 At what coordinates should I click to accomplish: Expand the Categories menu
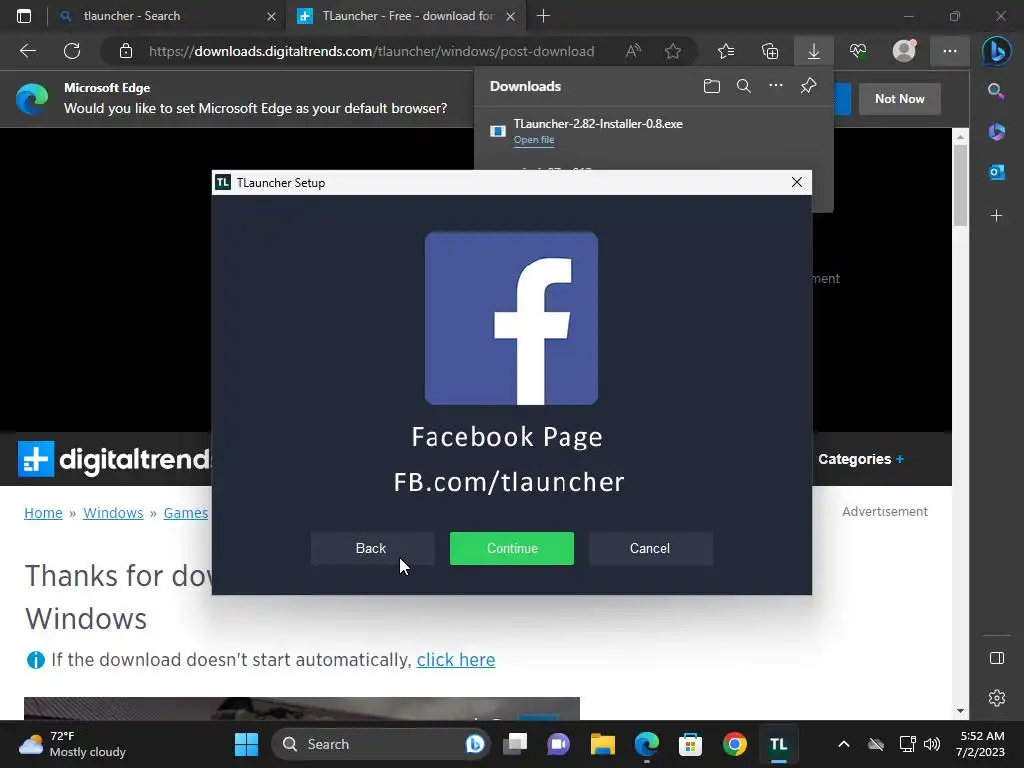point(861,459)
